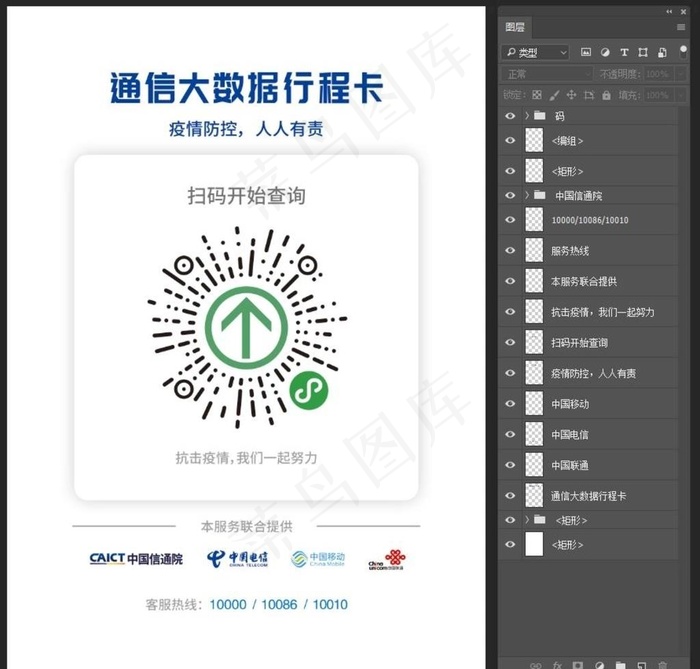Click 扫码开始查询 text on the canvas

click(x=246, y=195)
